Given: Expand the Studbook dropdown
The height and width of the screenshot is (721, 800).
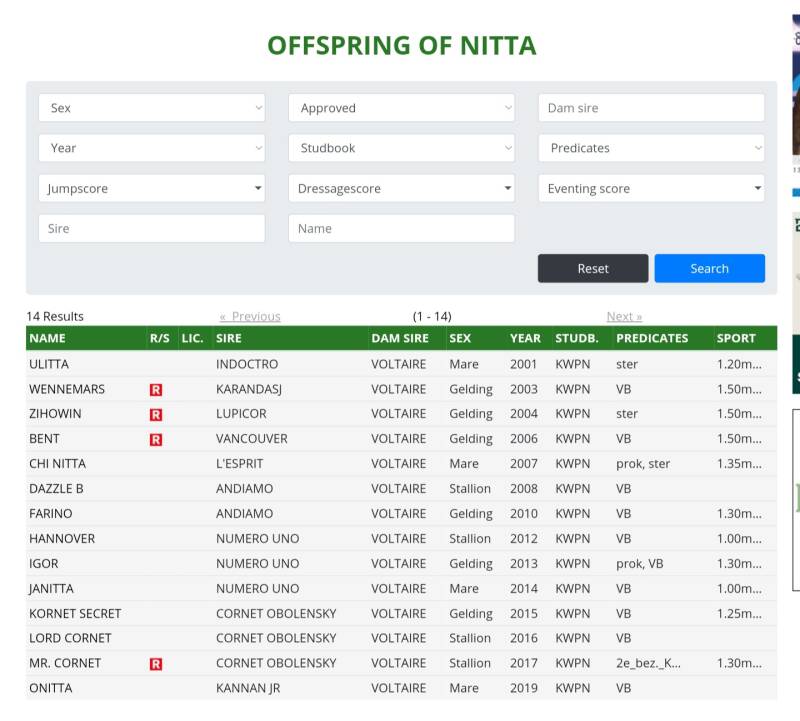Looking at the screenshot, I should coord(401,148).
